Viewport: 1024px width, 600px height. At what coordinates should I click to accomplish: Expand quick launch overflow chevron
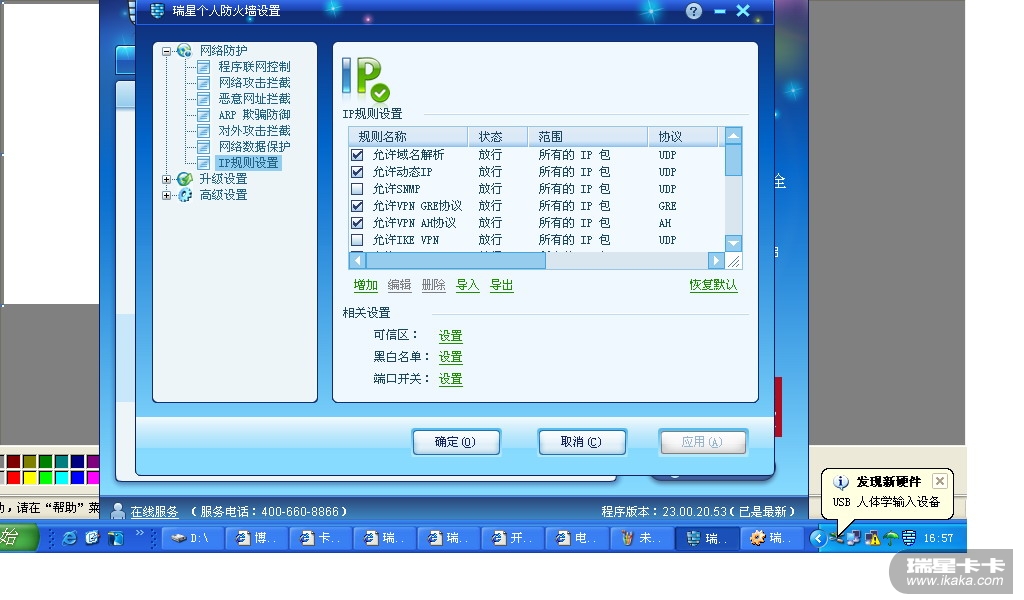coord(139,533)
